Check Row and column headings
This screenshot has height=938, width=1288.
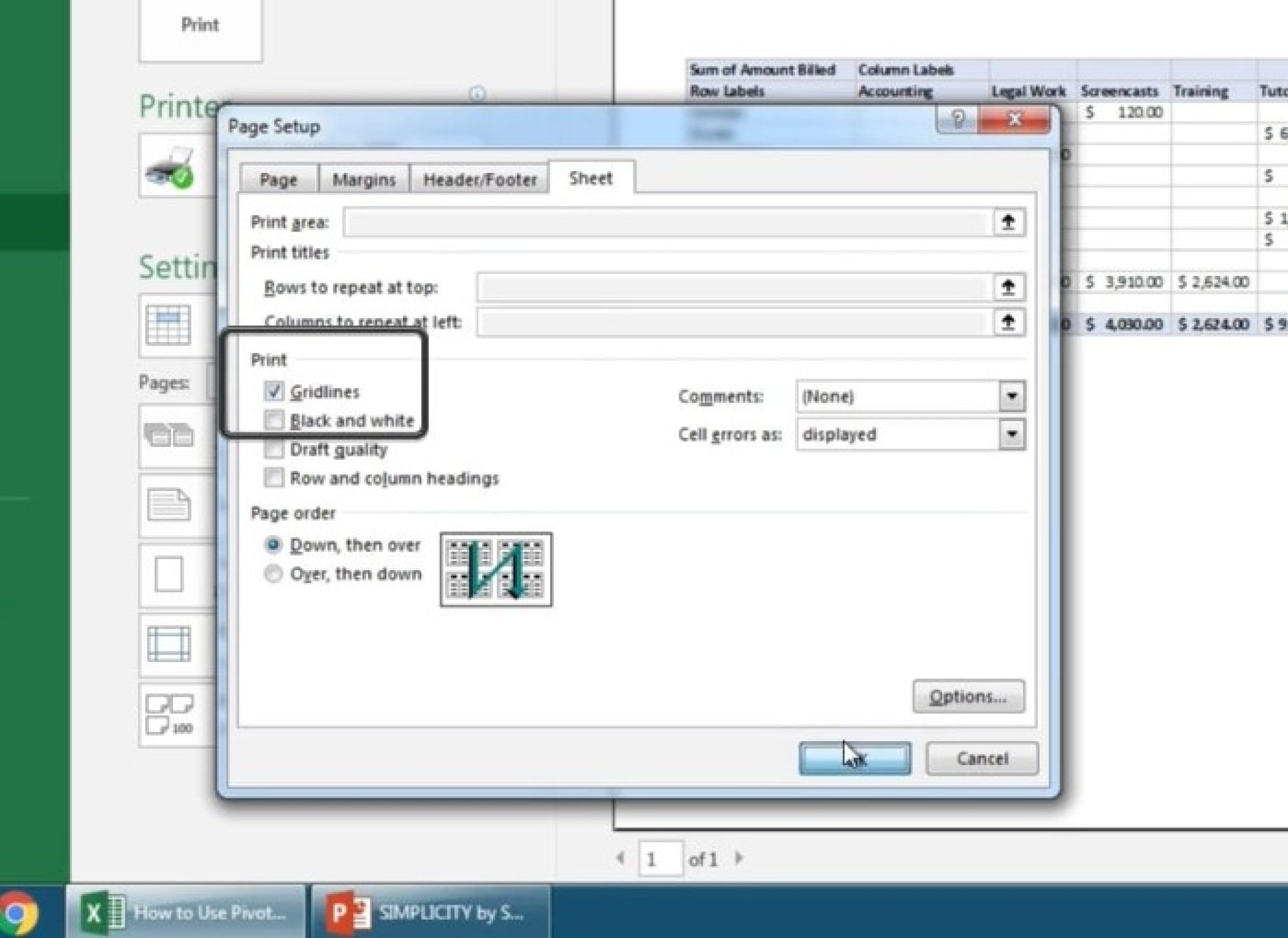pos(275,478)
